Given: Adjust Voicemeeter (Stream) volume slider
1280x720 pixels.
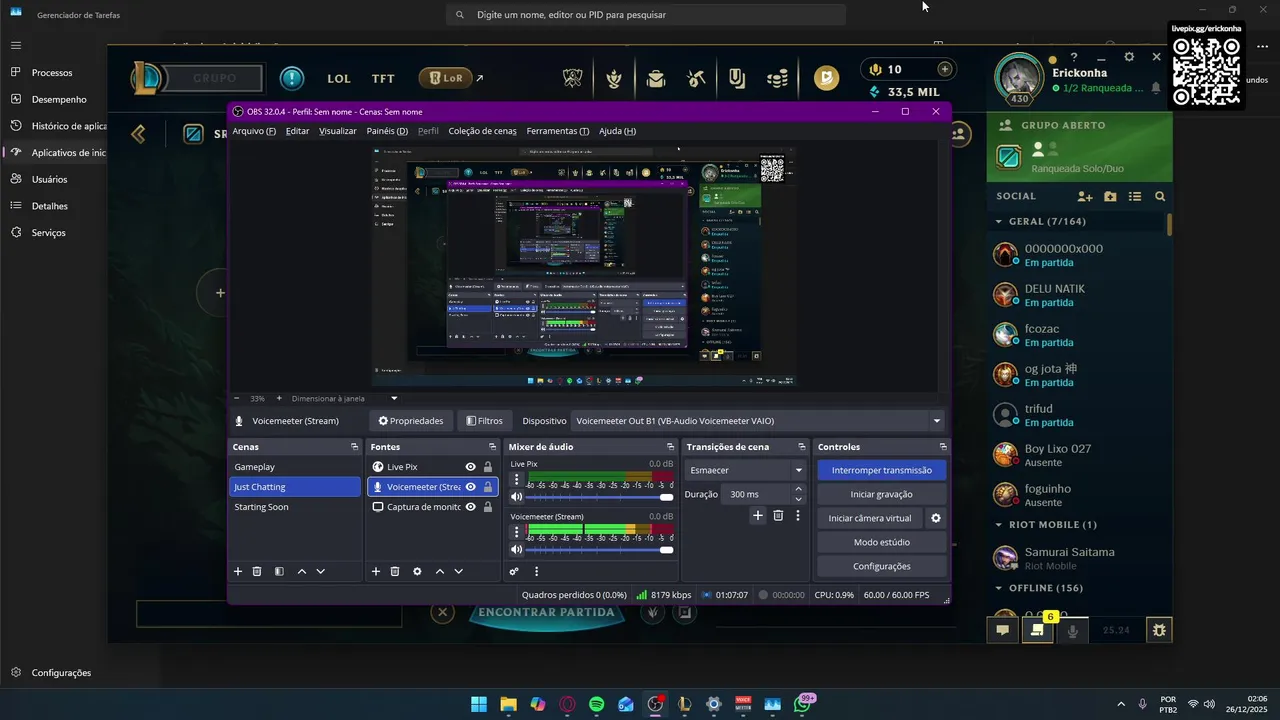Looking at the screenshot, I should tap(600, 550).
